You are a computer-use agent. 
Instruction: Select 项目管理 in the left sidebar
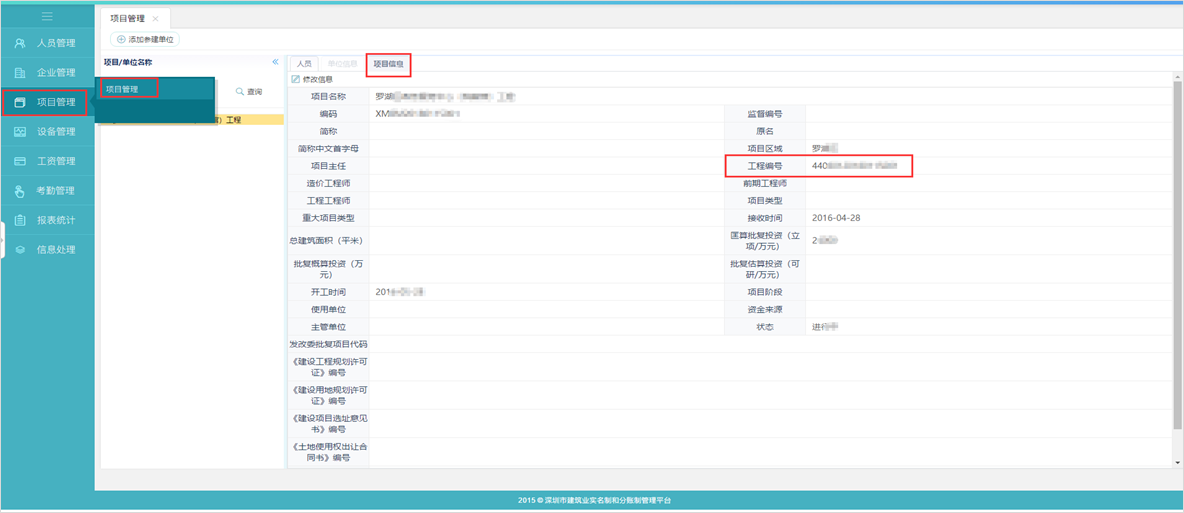[55, 102]
